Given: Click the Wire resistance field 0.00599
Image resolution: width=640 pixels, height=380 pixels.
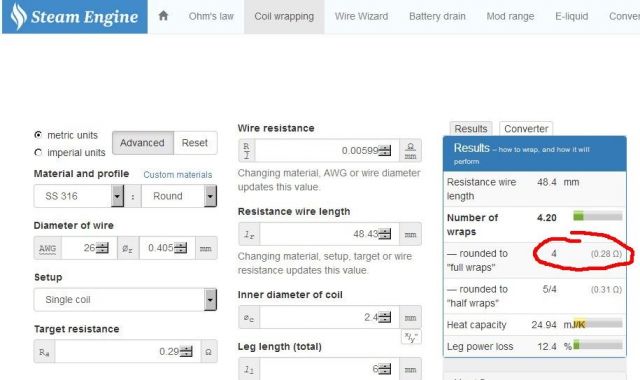Looking at the screenshot, I should point(327,151).
